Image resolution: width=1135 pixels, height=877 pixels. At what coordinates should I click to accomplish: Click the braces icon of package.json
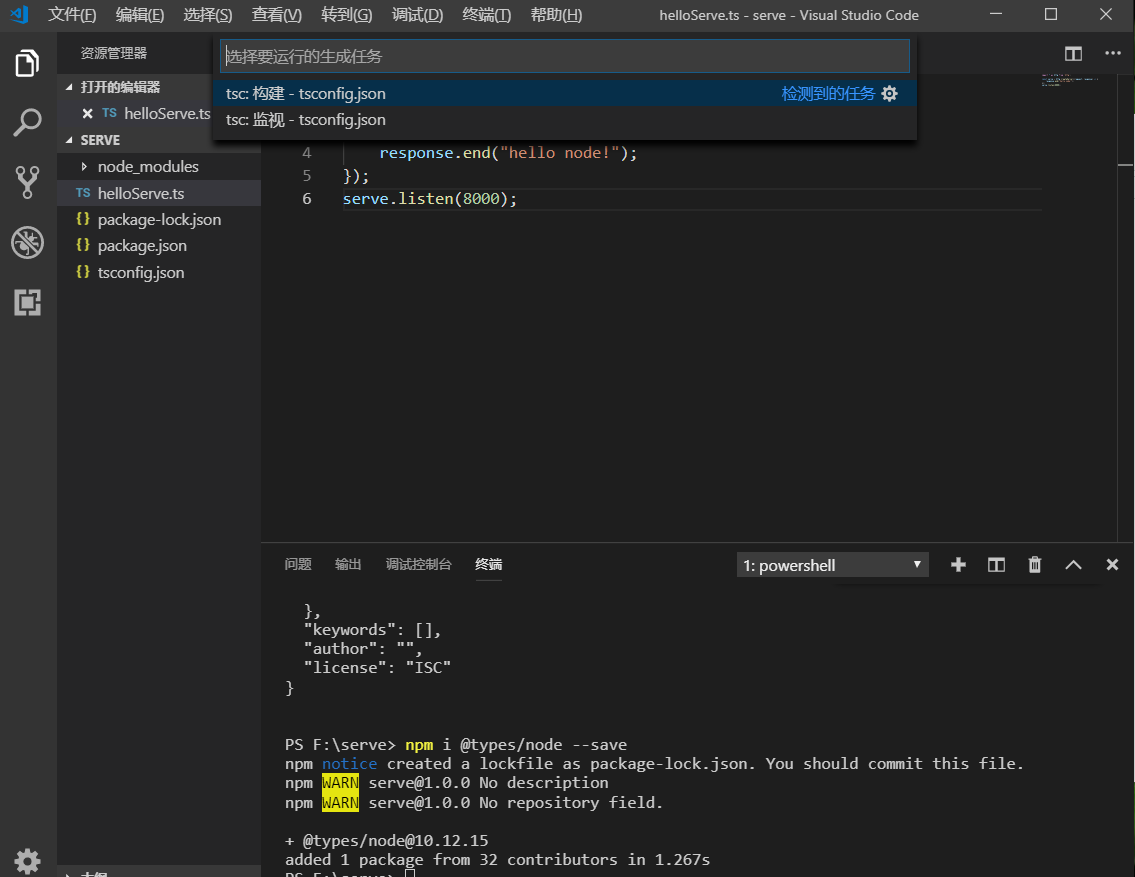83,245
